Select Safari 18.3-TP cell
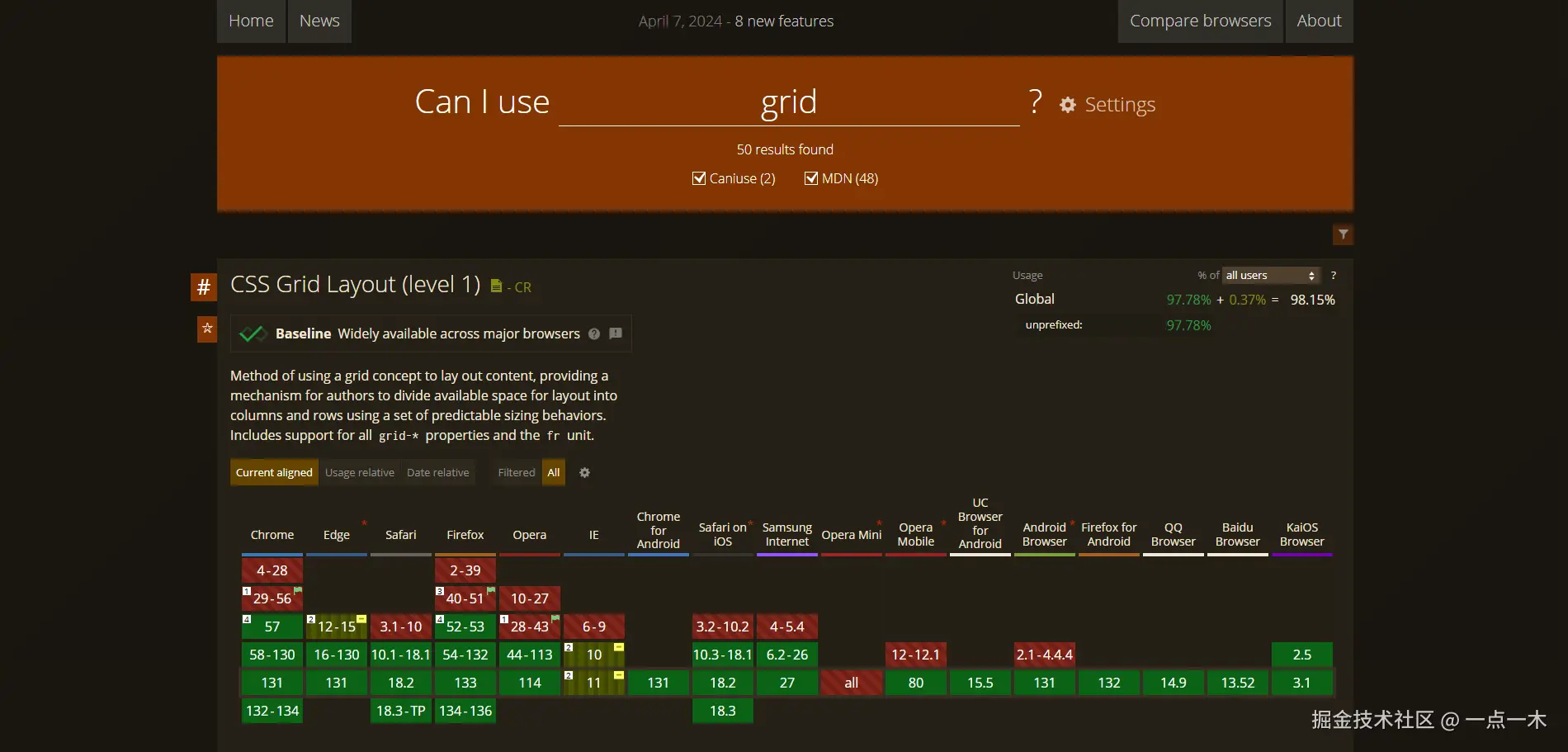 click(401, 711)
